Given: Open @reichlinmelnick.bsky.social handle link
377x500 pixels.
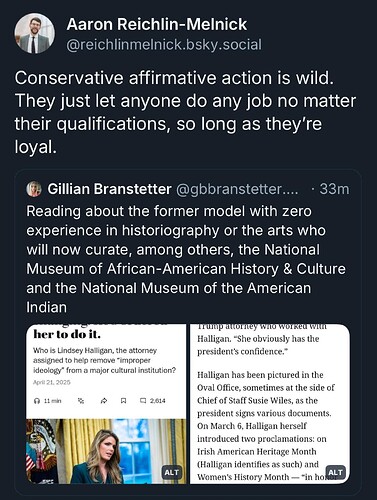Looking at the screenshot, I should click(x=164, y=45).
